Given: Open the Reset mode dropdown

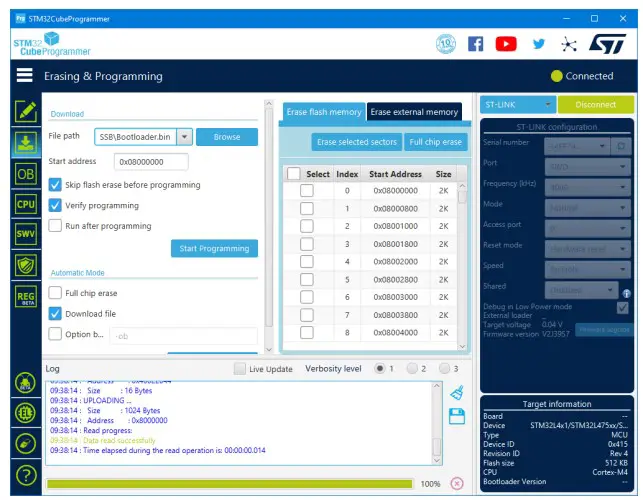Looking at the screenshot, I should click(x=587, y=249).
